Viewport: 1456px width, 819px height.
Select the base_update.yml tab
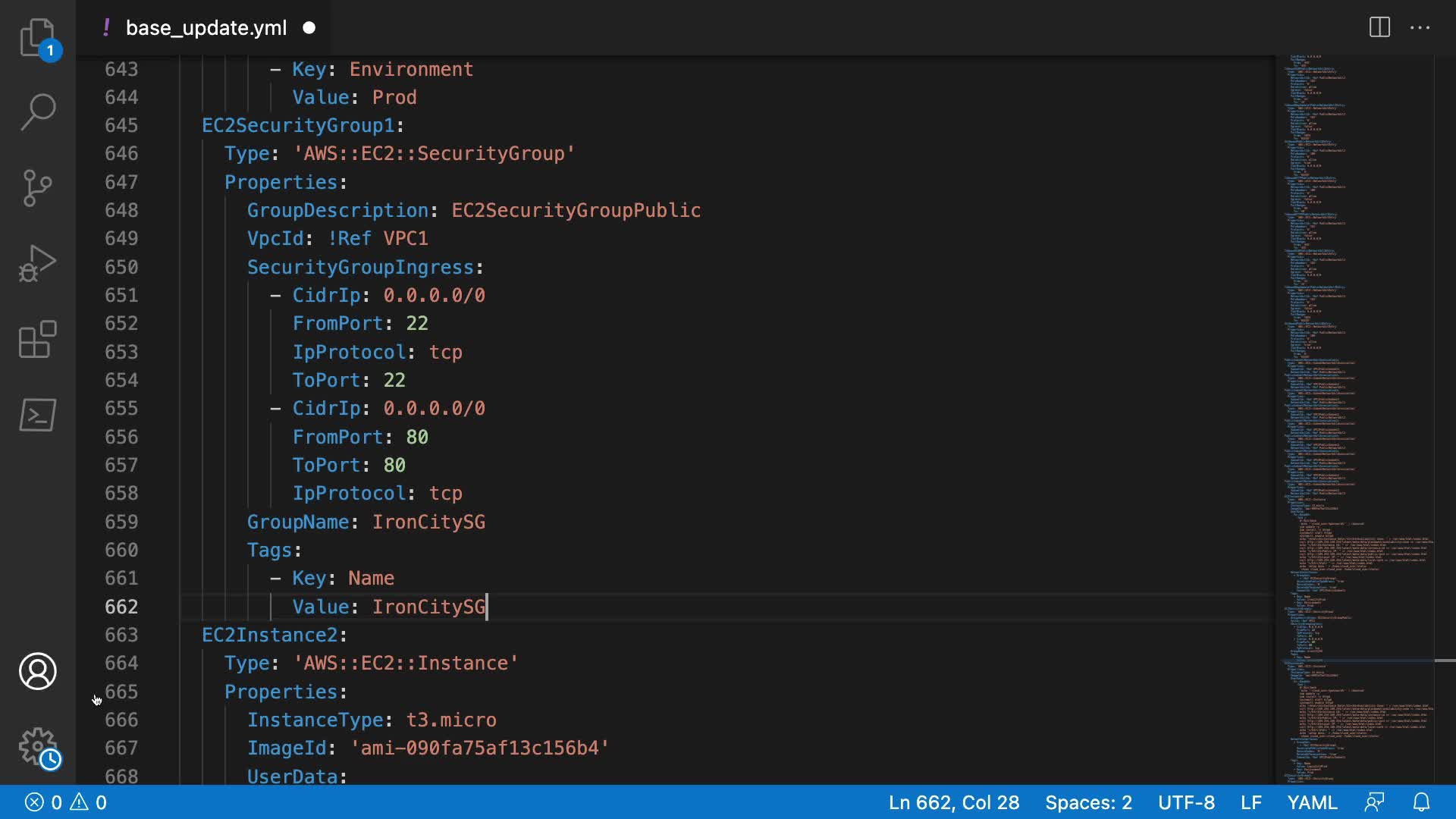point(206,28)
